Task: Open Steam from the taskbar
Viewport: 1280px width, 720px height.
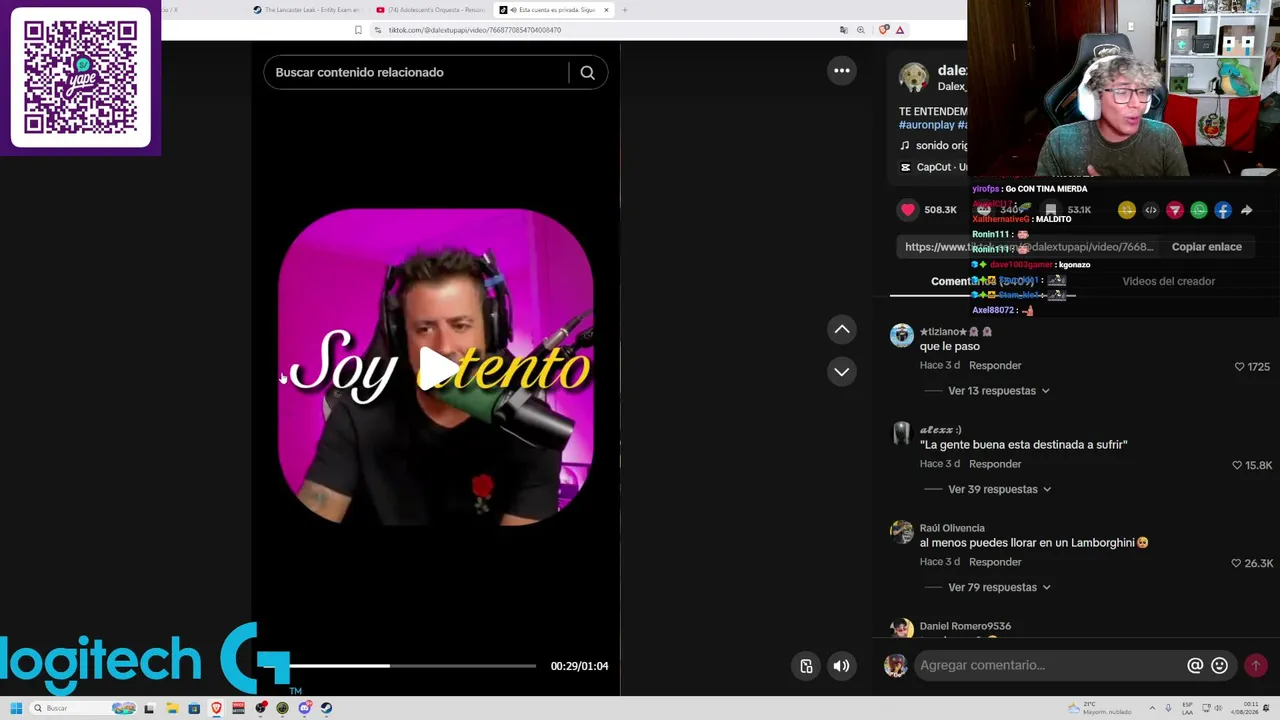Action: 326,708
